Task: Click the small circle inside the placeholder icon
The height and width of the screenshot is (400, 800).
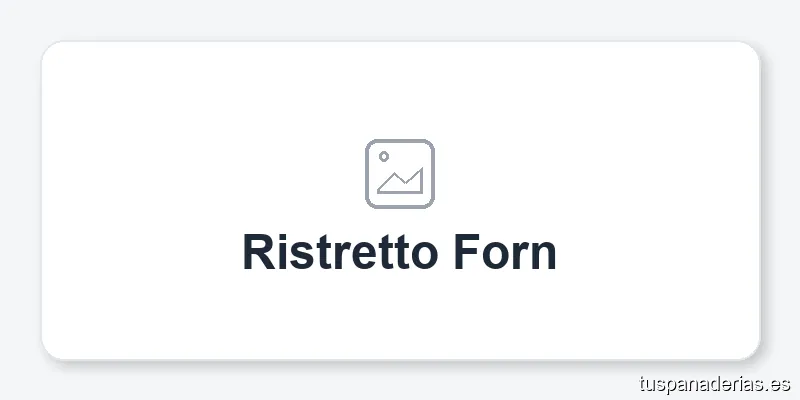Action: point(384,157)
